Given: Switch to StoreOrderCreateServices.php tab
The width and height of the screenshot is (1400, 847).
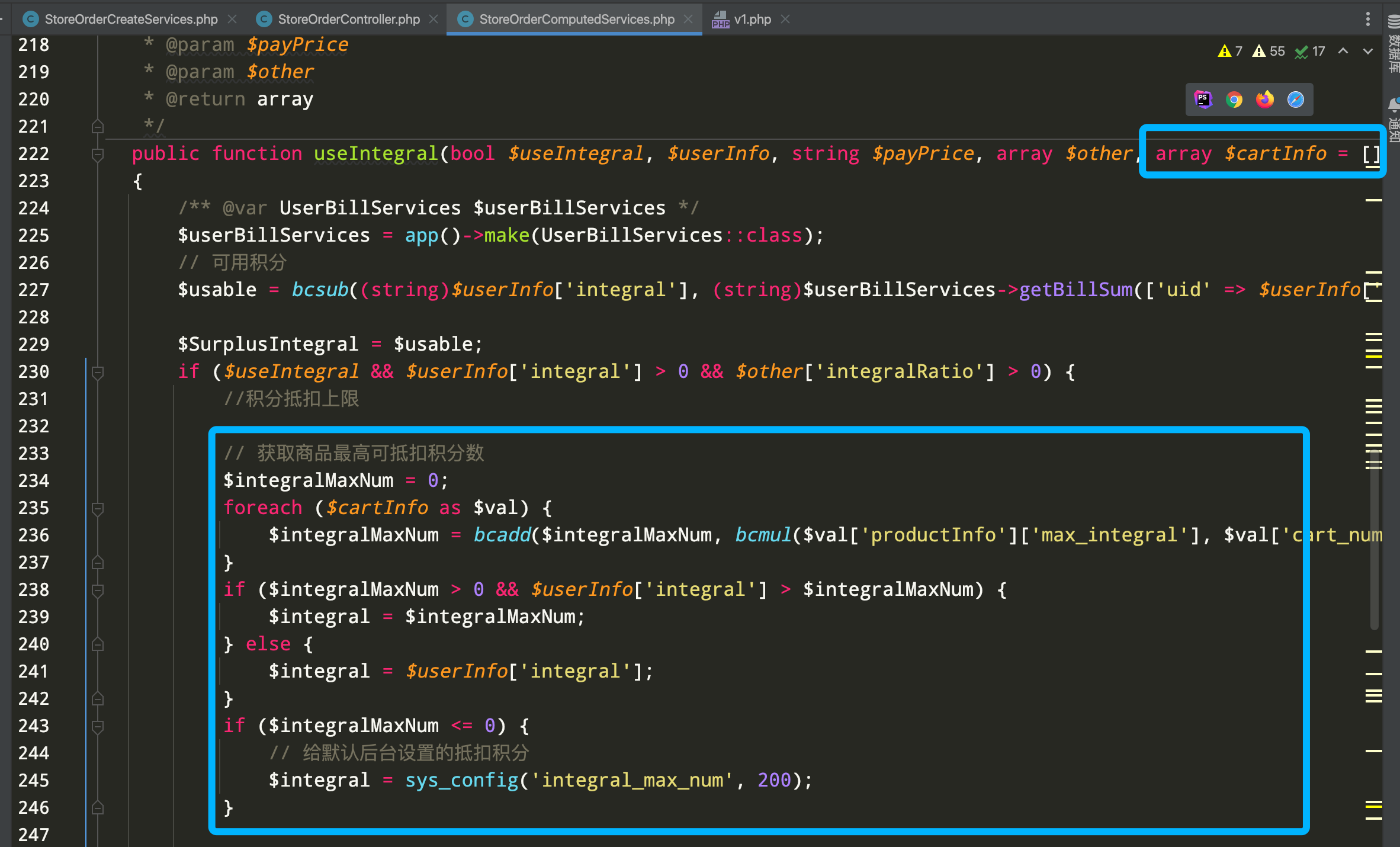Looking at the screenshot, I should click(131, 19).
